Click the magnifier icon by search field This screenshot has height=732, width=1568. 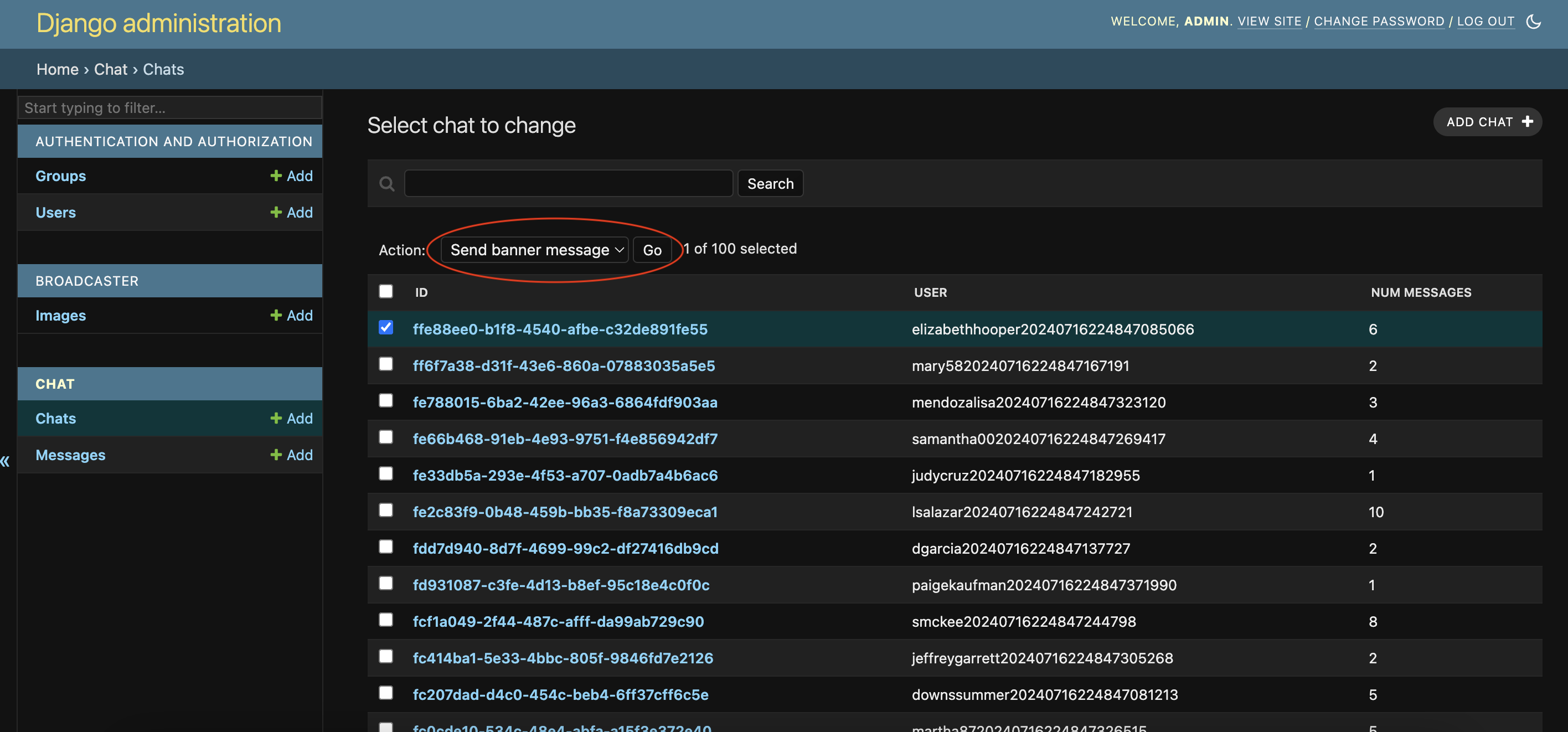(x=386, y=183)
